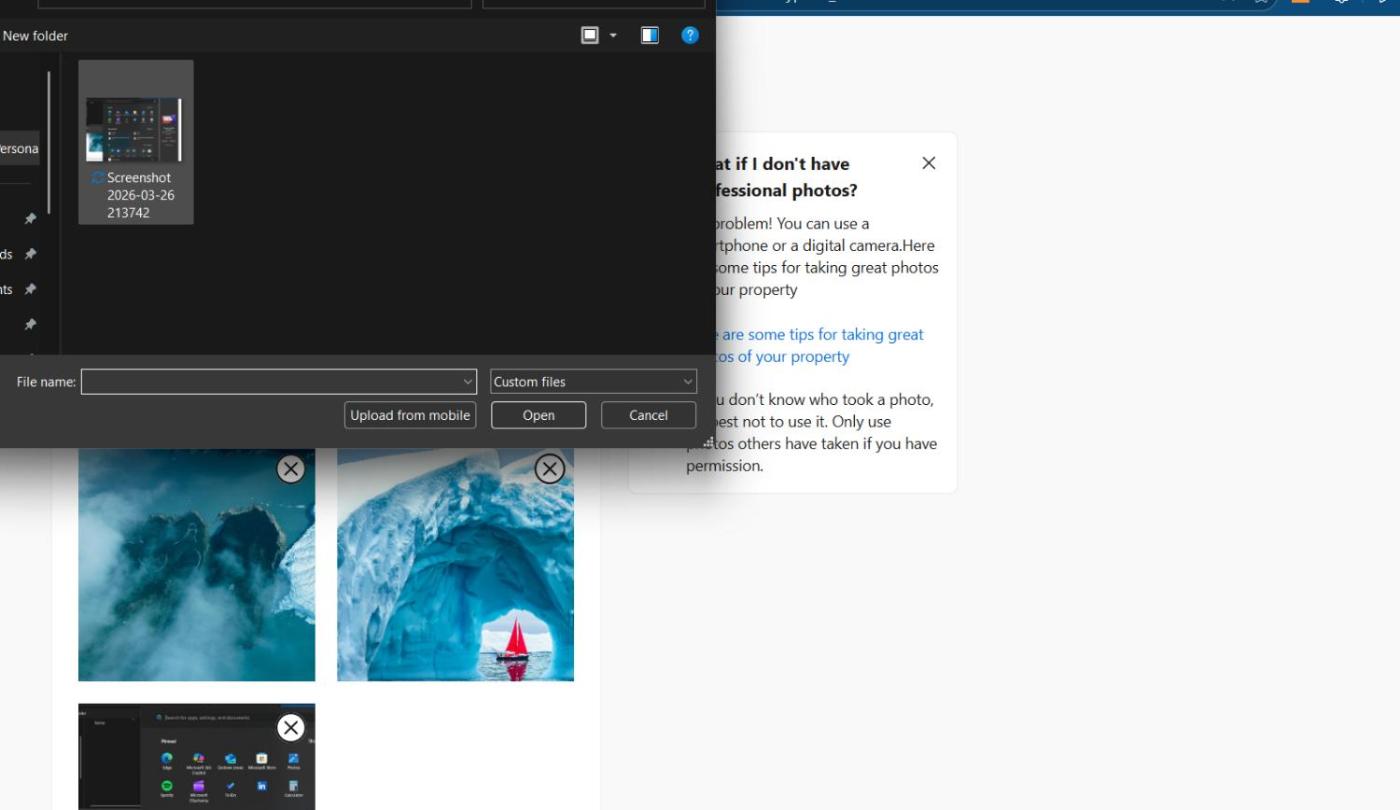Click in the File name text field
The image size is (1400, 810).
pyautogui.click(x=270, y=382)
